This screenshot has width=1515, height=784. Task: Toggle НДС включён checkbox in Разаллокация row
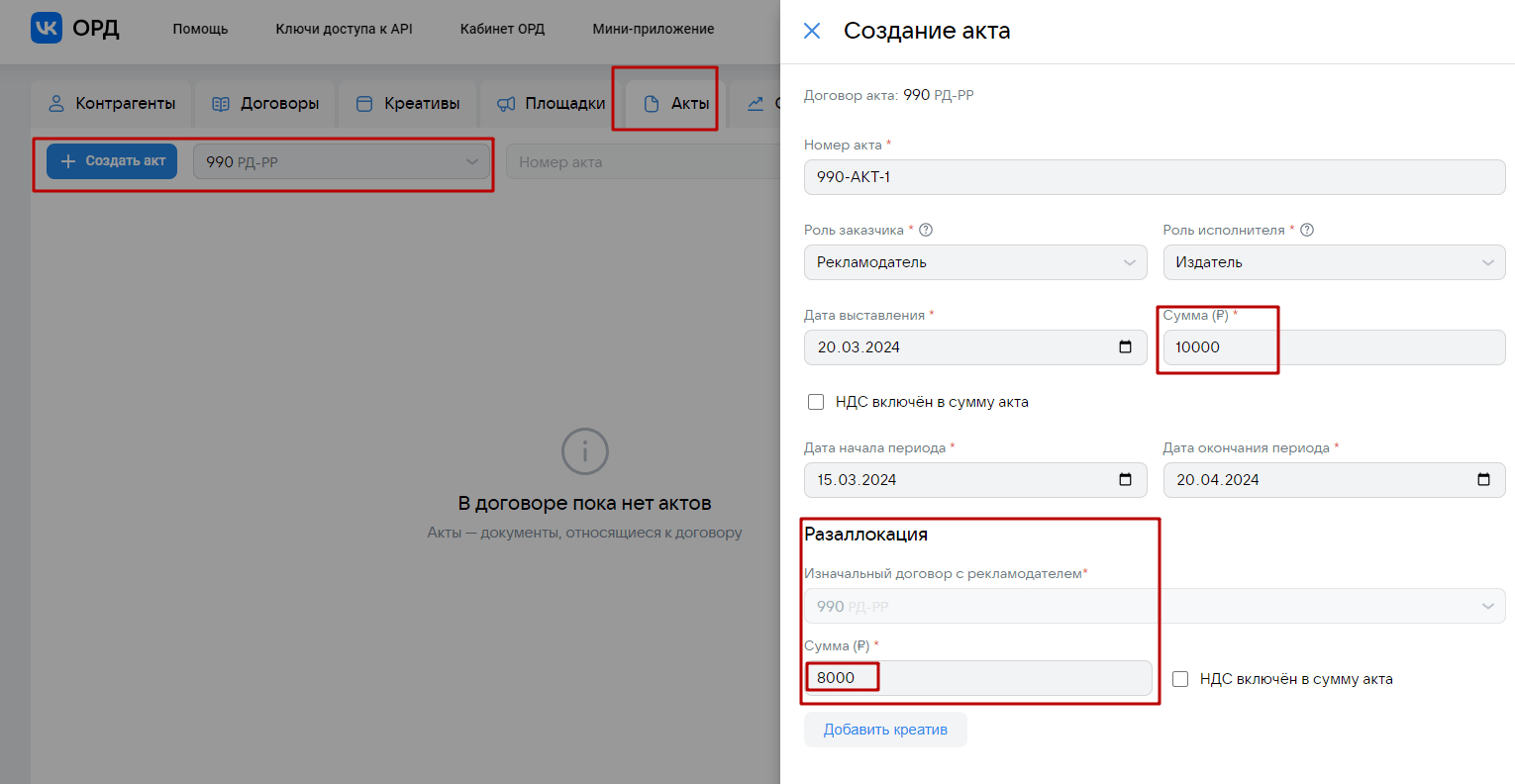1180,679
